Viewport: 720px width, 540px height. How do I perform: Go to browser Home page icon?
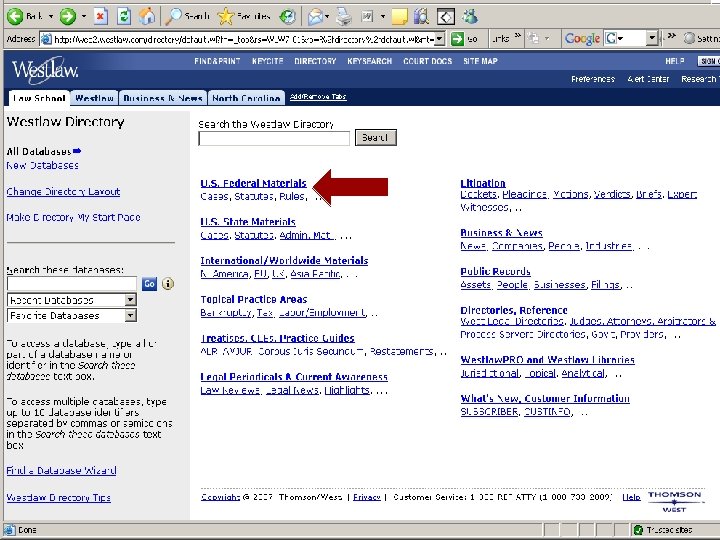click(147, 17)
